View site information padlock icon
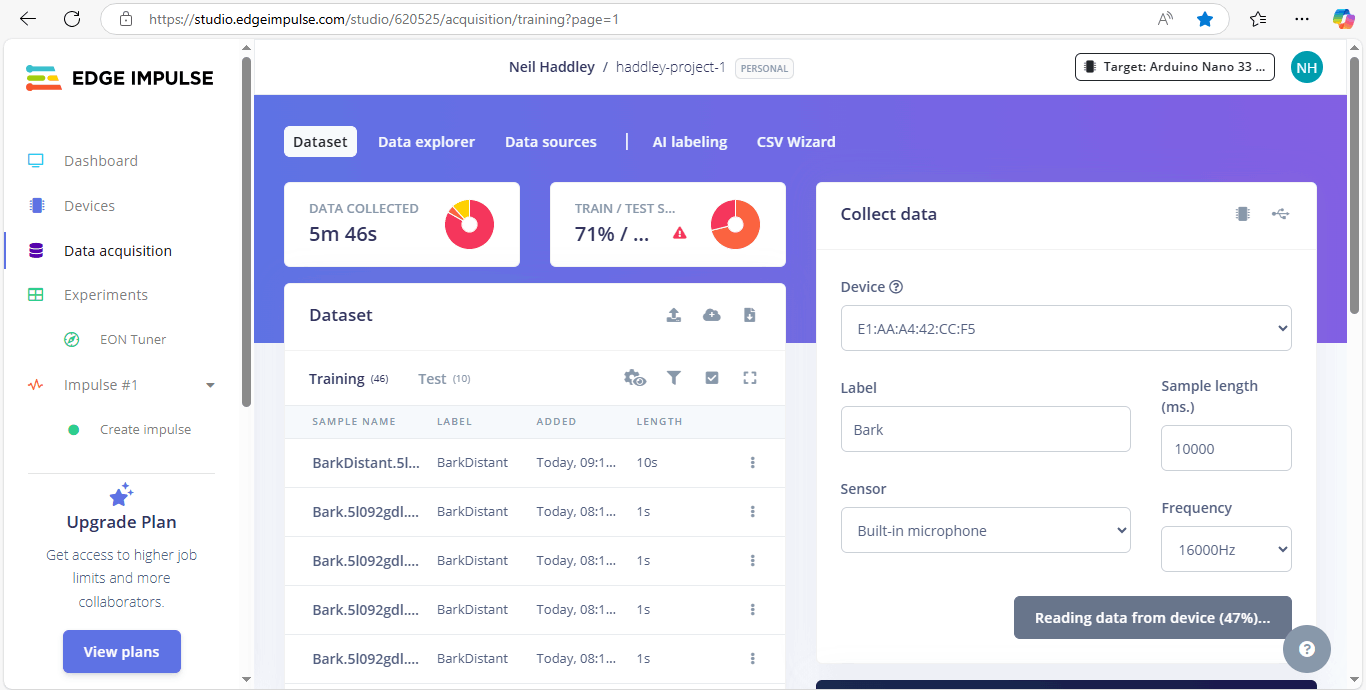This screenshot has width=1366, height=690. (x=125, y=19)
